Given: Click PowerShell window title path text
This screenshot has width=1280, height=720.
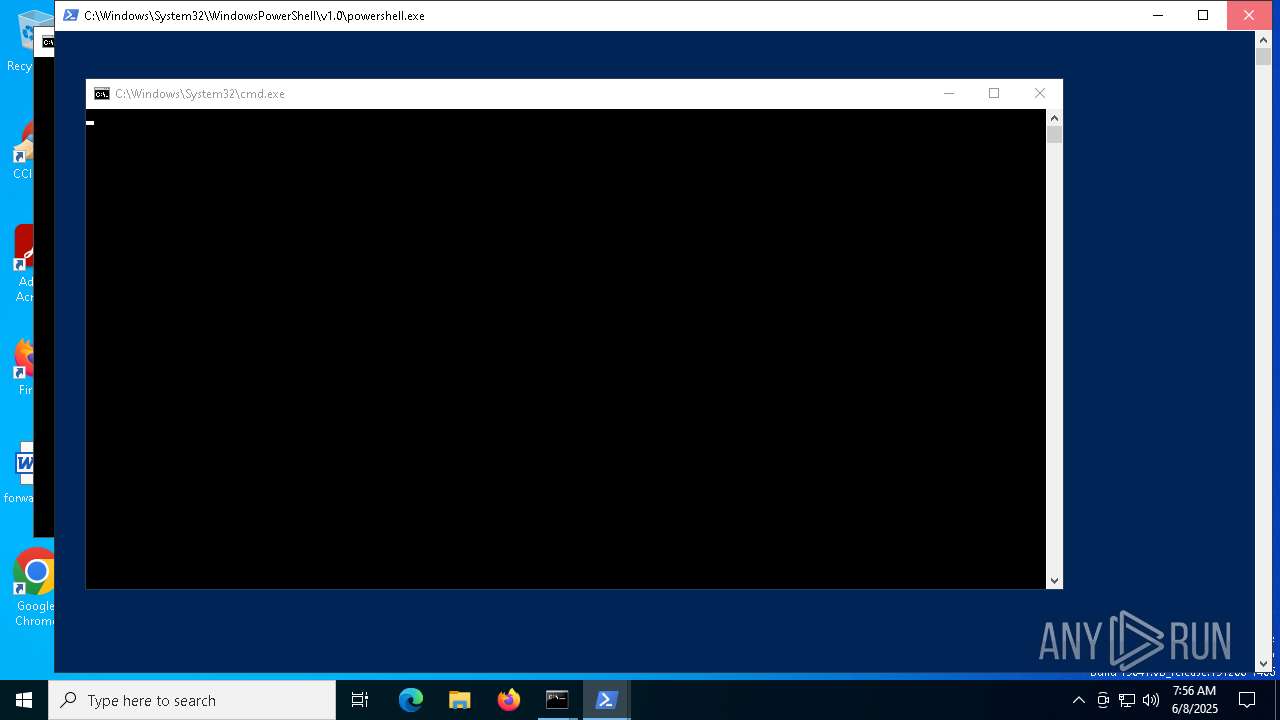Looking at the screenshot, I should [x=254, y=16].
